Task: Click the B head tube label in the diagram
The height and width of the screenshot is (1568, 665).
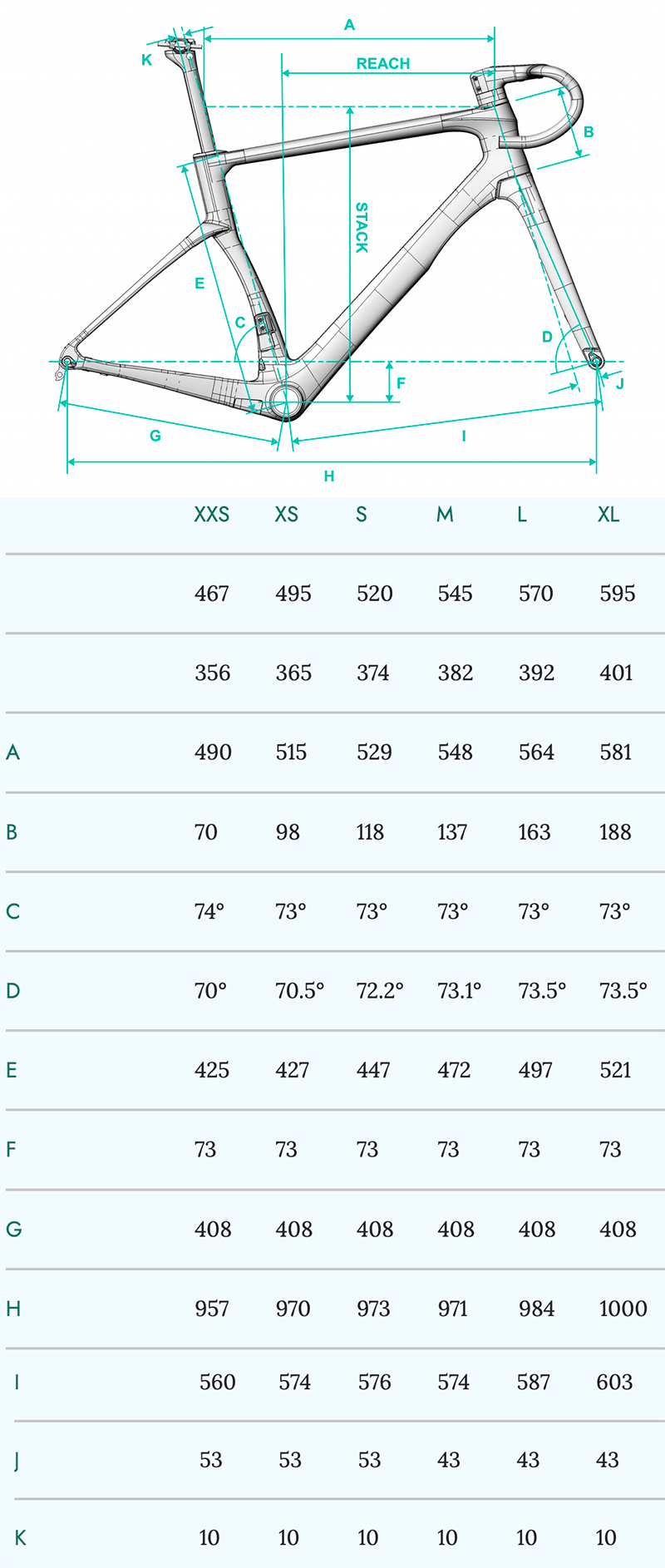Action: click(589, 132)
